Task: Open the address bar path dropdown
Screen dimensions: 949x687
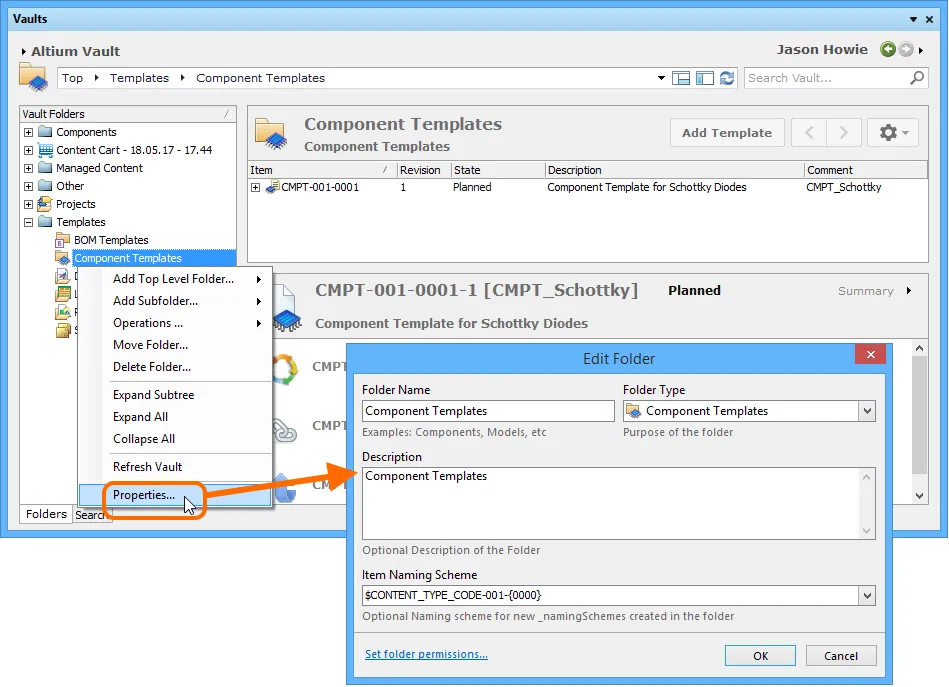Action: click(661, 78)
